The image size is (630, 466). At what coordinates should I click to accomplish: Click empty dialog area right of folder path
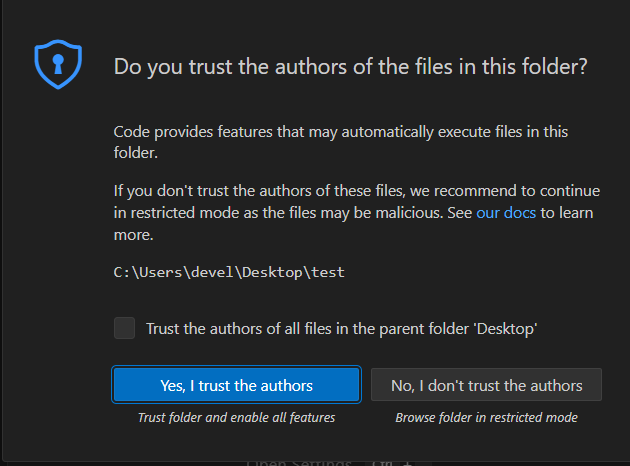tap(480, 272)
